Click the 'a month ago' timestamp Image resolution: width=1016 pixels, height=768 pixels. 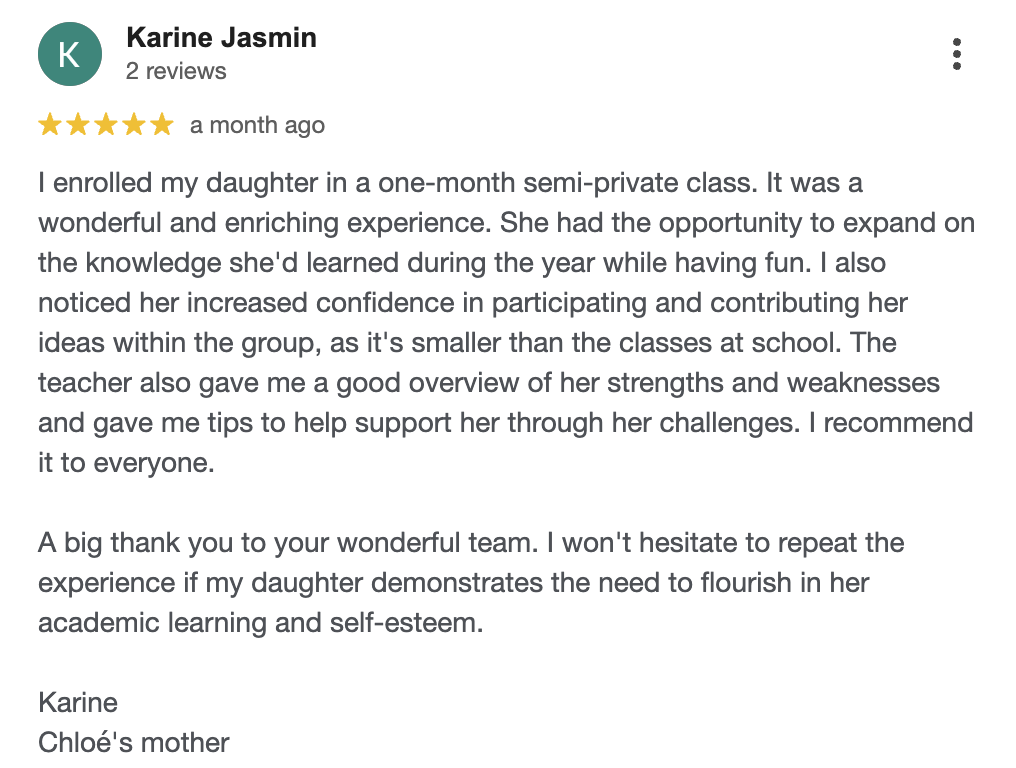257,125
